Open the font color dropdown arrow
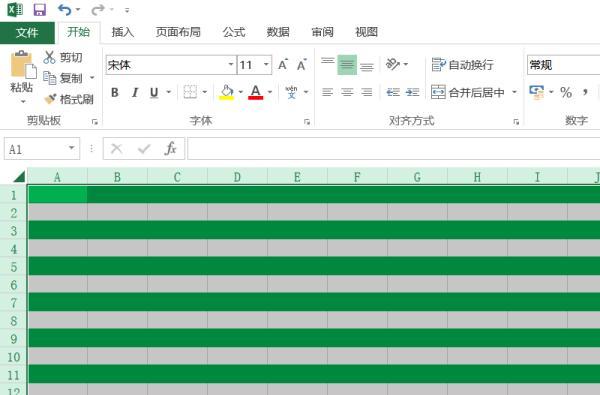The width and height of the screenshot is (600, 395). (x=270, y=92)
